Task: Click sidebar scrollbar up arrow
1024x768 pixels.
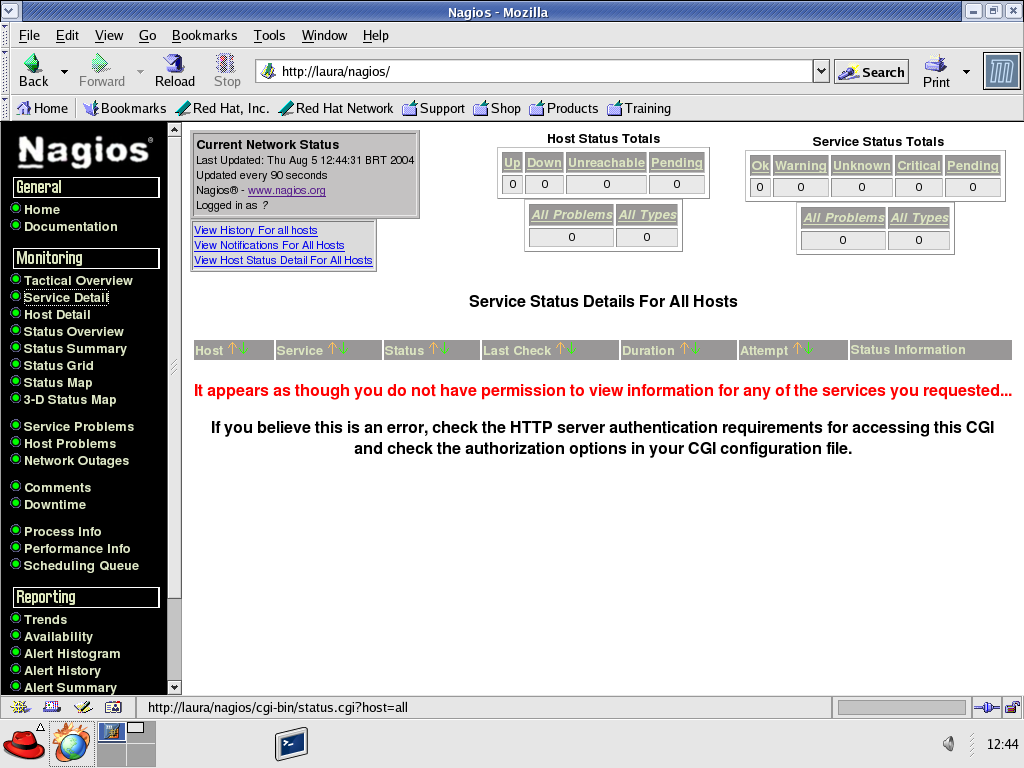Action: pyautogui.click(x=174, y=129)
